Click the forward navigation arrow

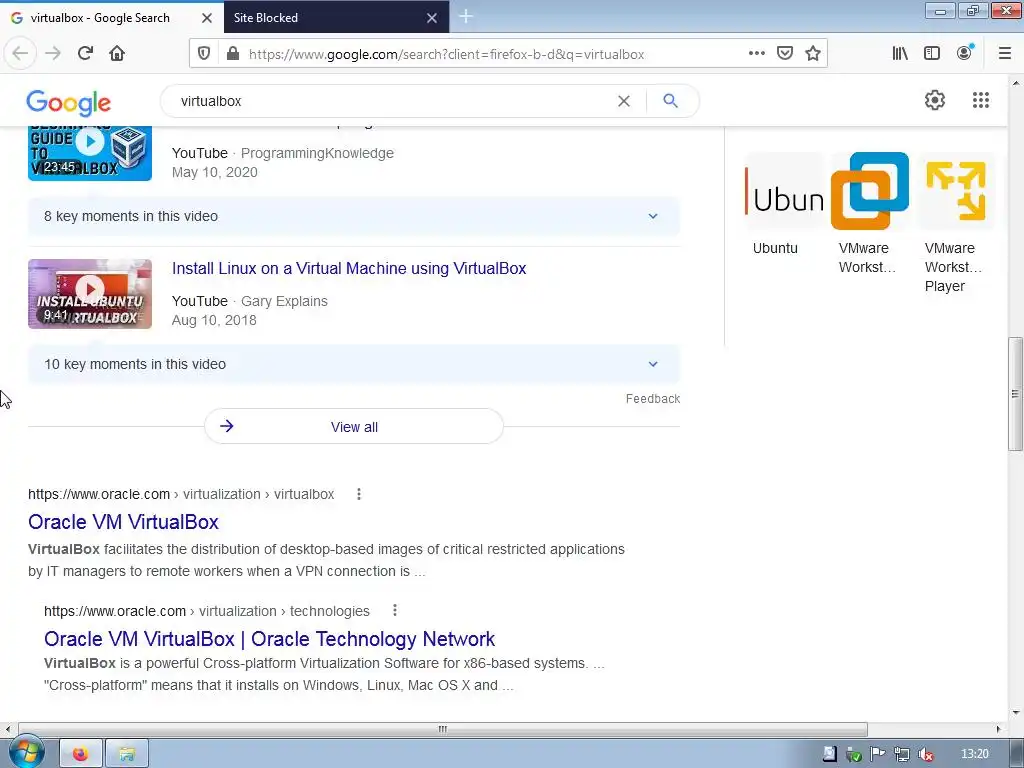coord(53,53)
